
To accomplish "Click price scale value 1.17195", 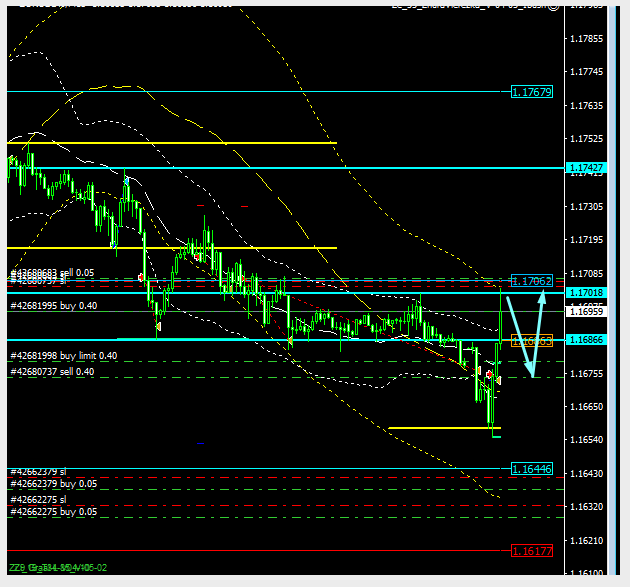I will [x=587, y=240].
